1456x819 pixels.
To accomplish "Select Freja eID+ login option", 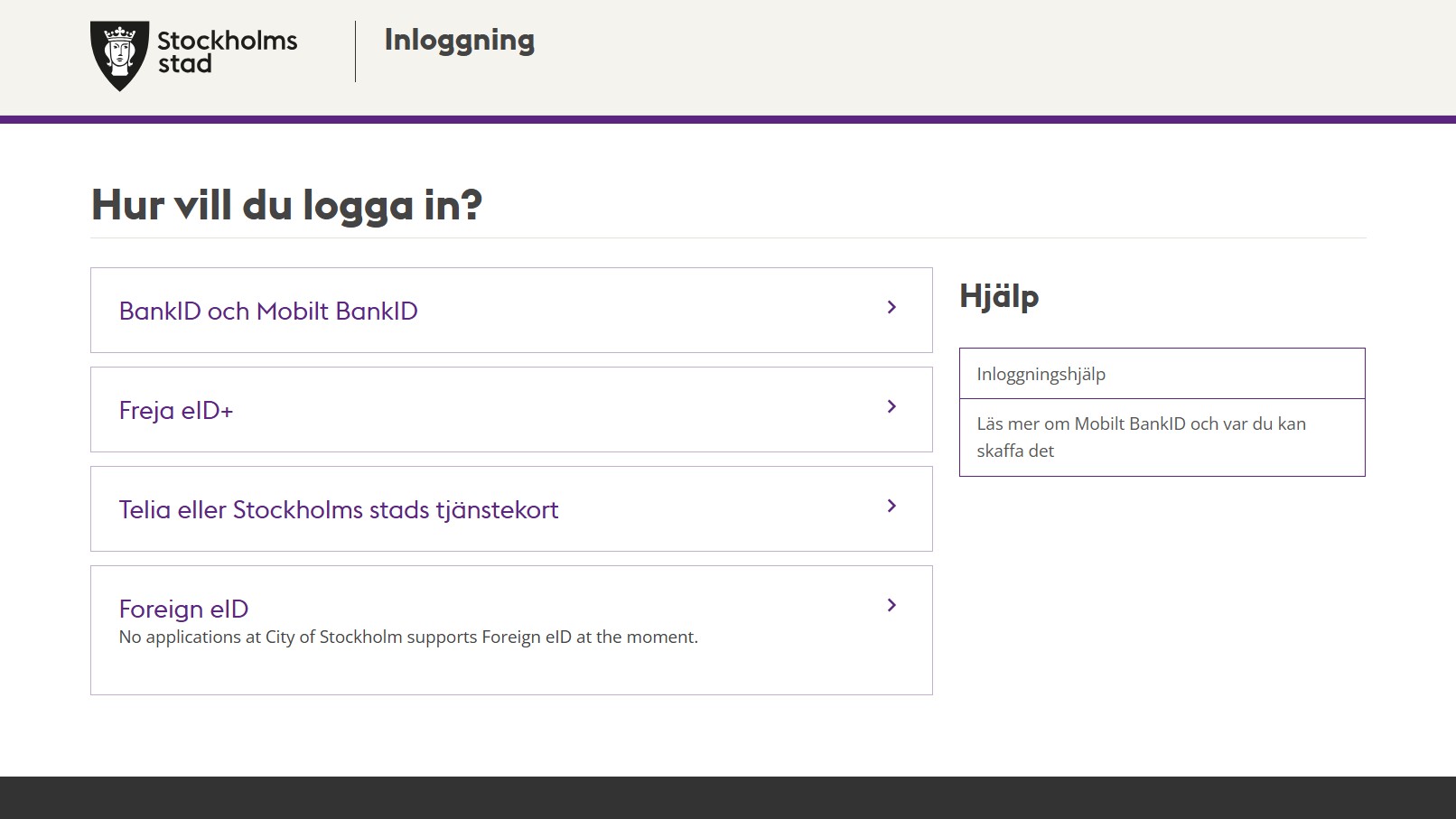I will 176,411.
